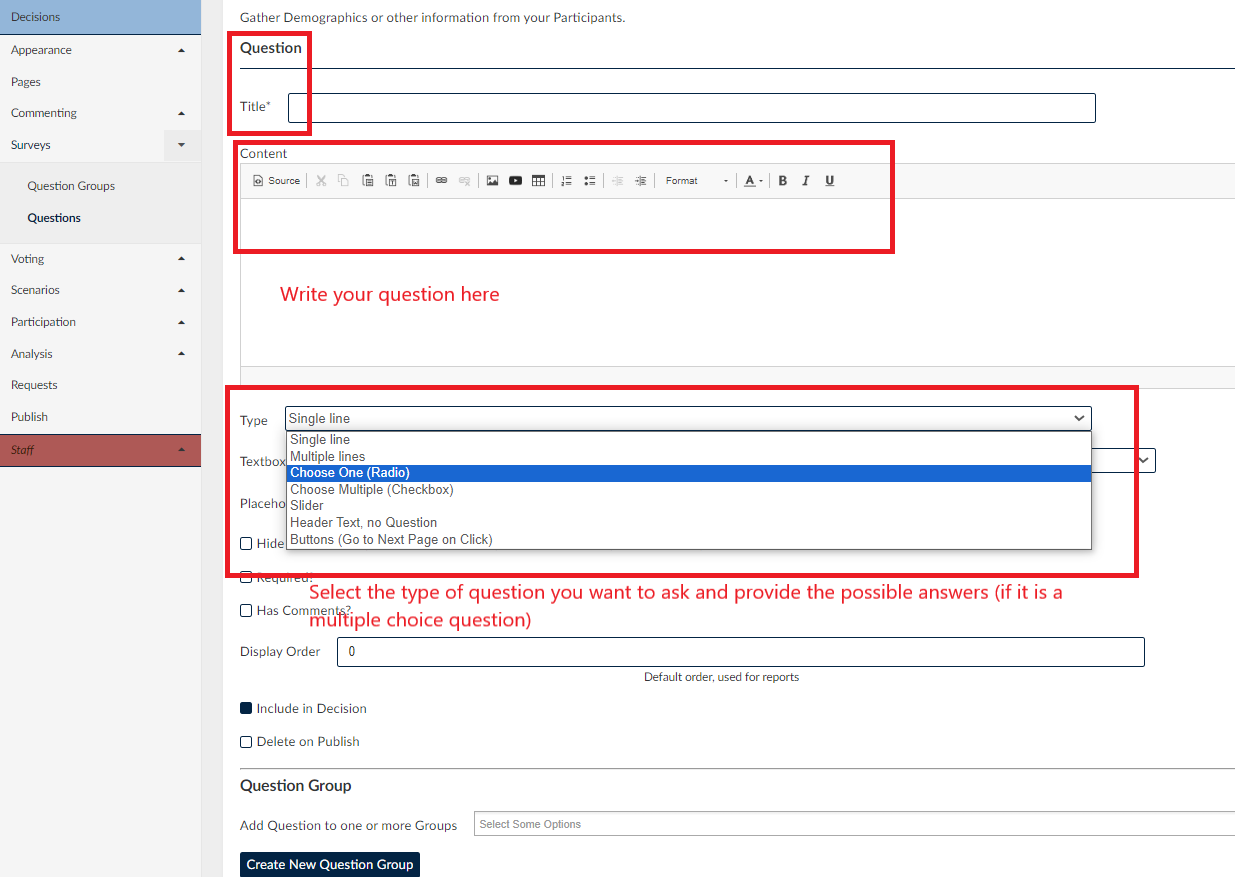The height and width of the screenshot is (877, 1235).
Task: Click the Paste as plain text icon
Action: coord(390,181)
